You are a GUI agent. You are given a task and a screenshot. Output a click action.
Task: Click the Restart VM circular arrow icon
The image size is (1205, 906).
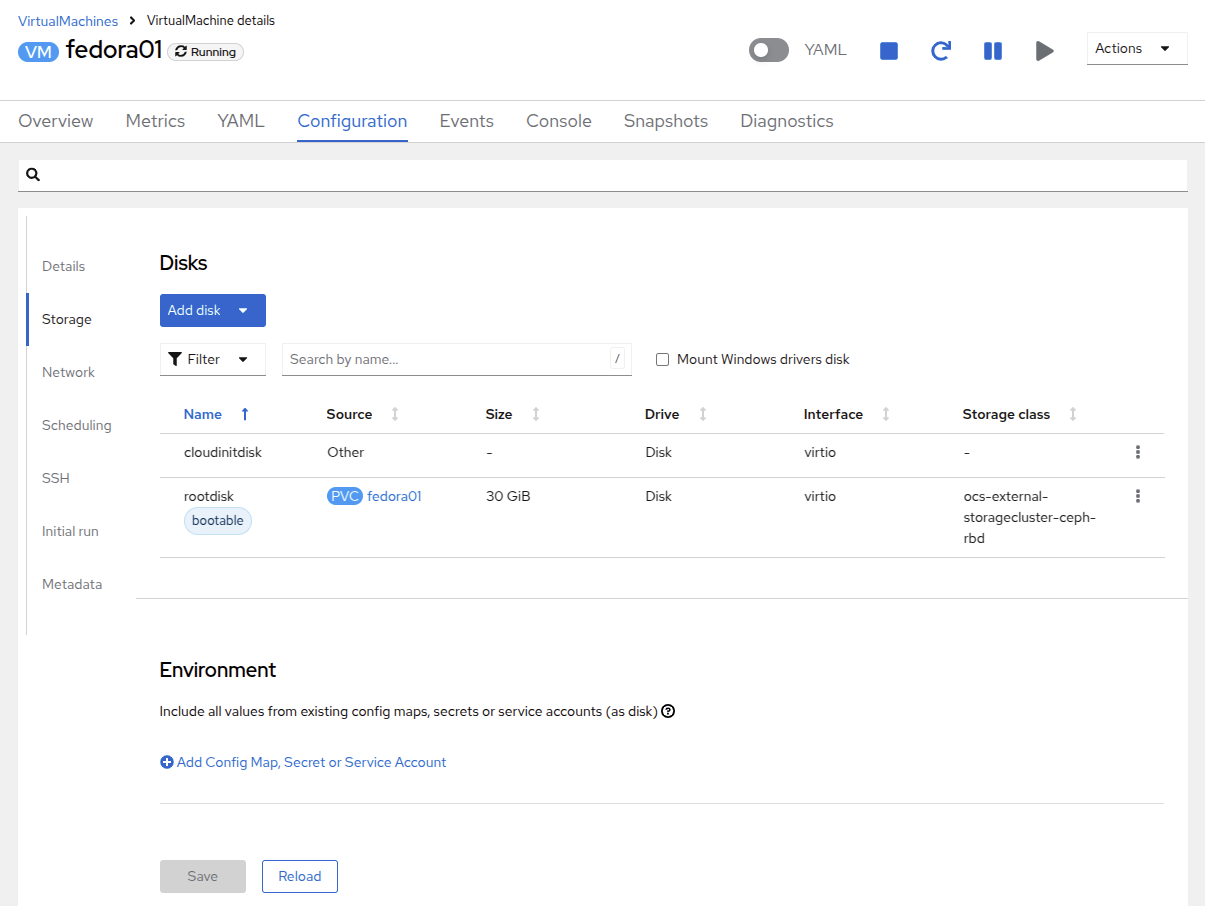940,51
